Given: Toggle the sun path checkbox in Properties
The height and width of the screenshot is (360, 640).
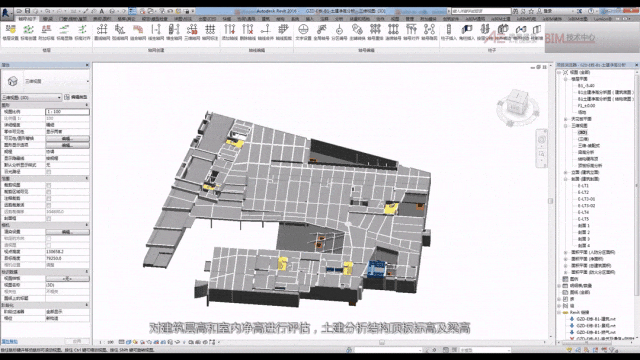Looking at the screenshot, I should (x=49, y=172).
